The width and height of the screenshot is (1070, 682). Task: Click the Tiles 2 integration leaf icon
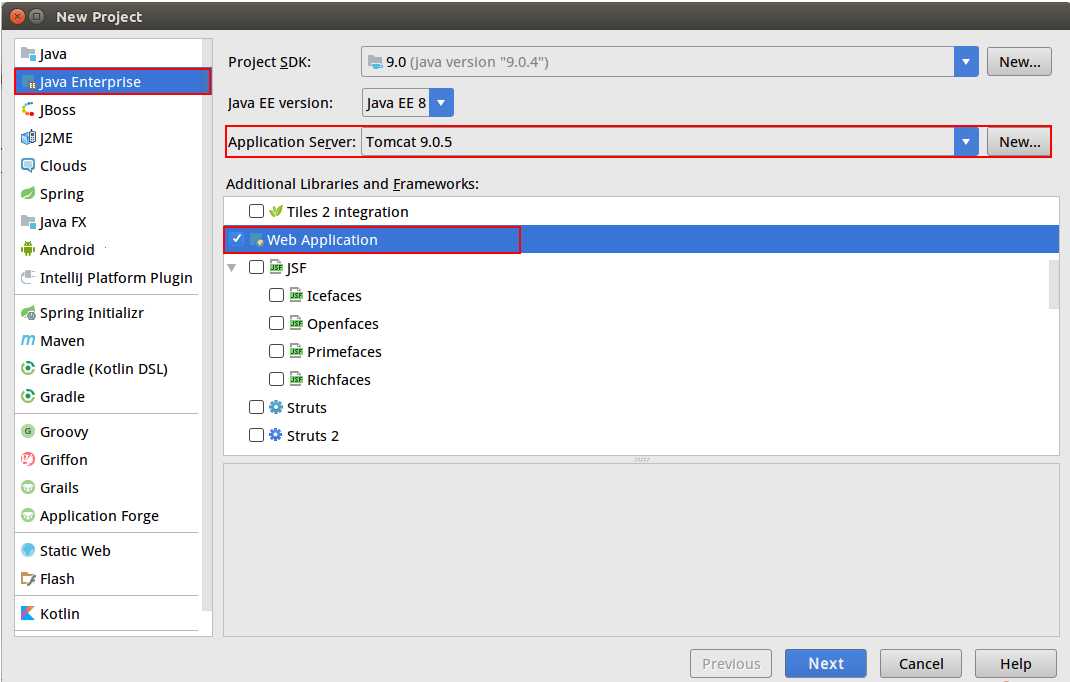pyautogui.click(x=276, y=212)
